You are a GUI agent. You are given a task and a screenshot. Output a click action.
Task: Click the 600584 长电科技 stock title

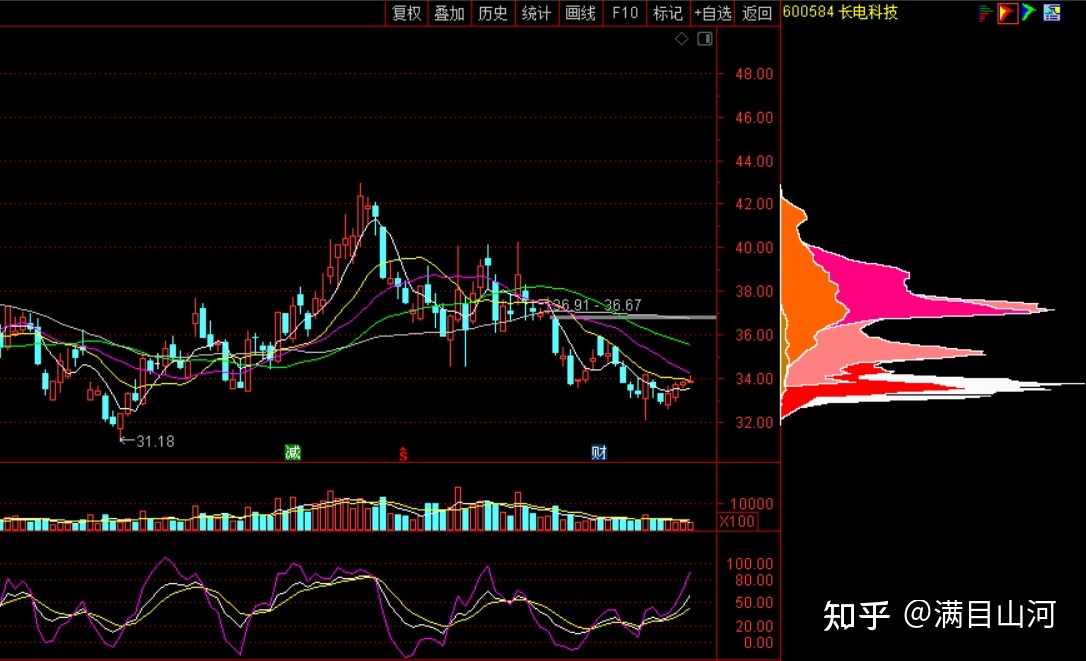(x=840, y=13)
